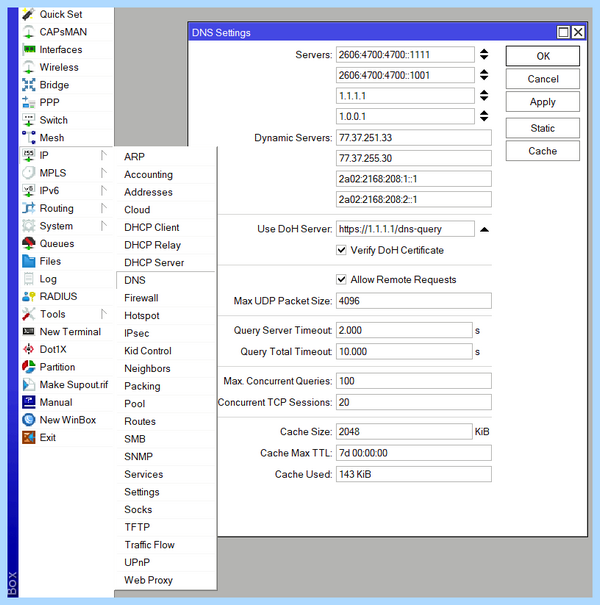Open Addresses from the IP submenu

pos(166,192)
